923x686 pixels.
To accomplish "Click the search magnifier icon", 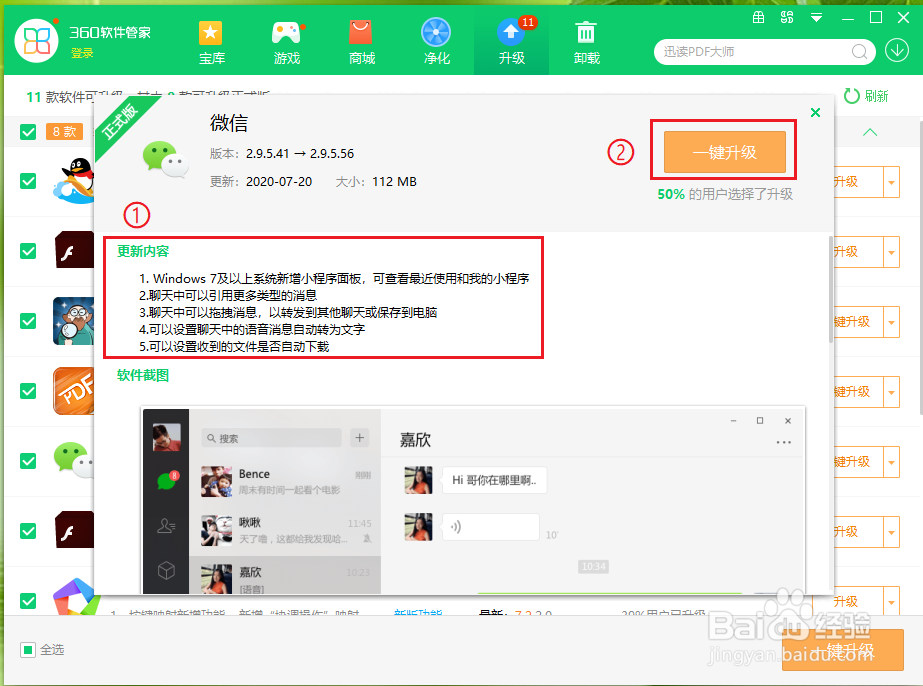I will (x=859, y=52).
